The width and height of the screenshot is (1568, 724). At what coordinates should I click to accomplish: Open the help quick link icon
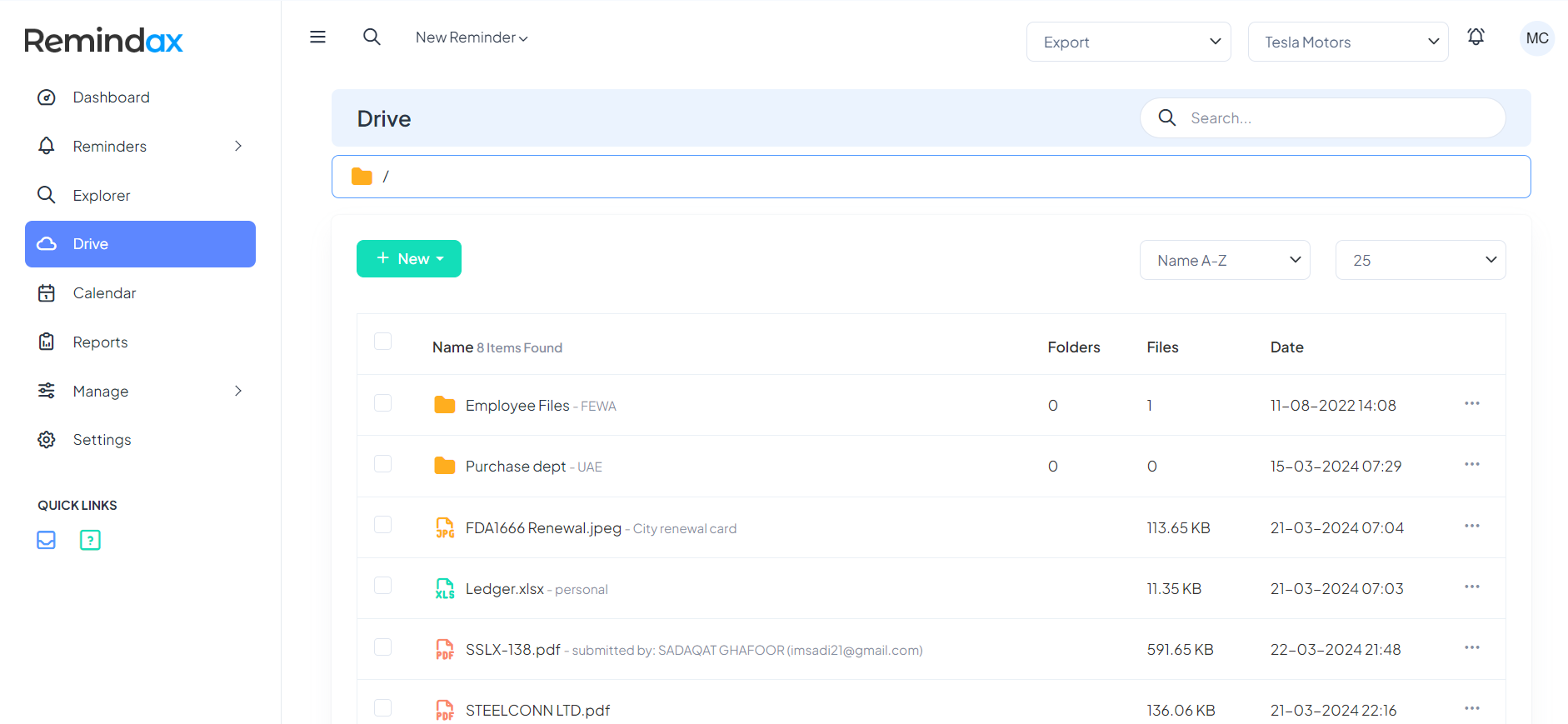click(90, 540)
